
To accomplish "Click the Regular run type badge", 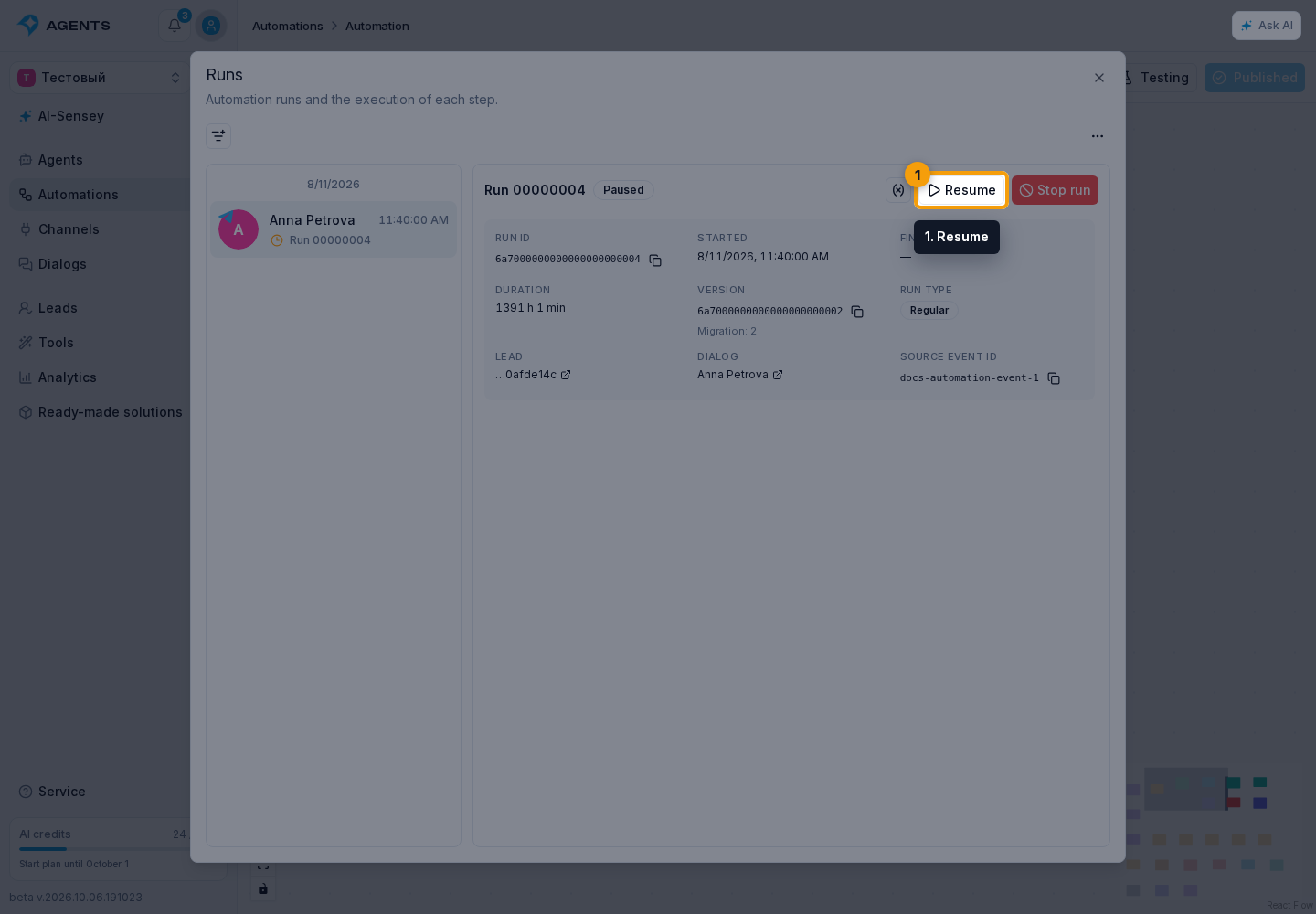I will (x=929, y=310).
